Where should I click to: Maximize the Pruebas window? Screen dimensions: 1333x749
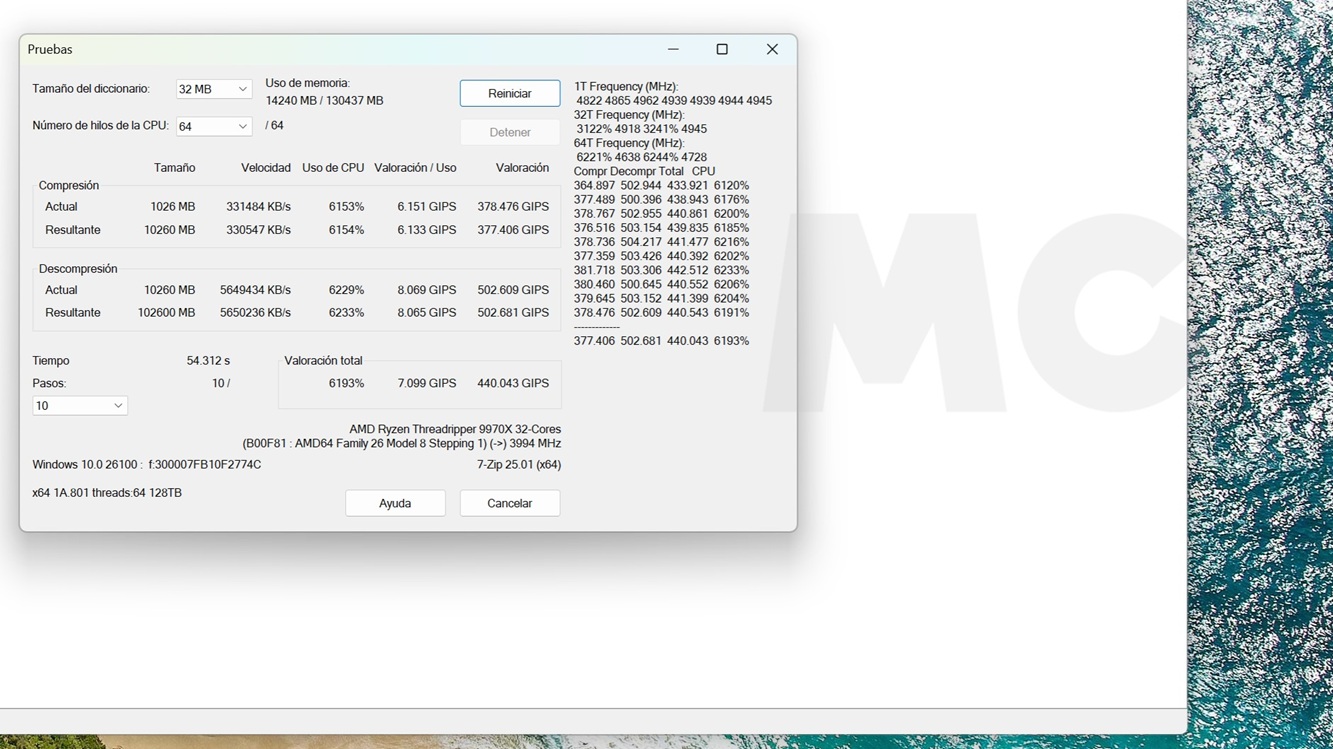tap(722, 49)
